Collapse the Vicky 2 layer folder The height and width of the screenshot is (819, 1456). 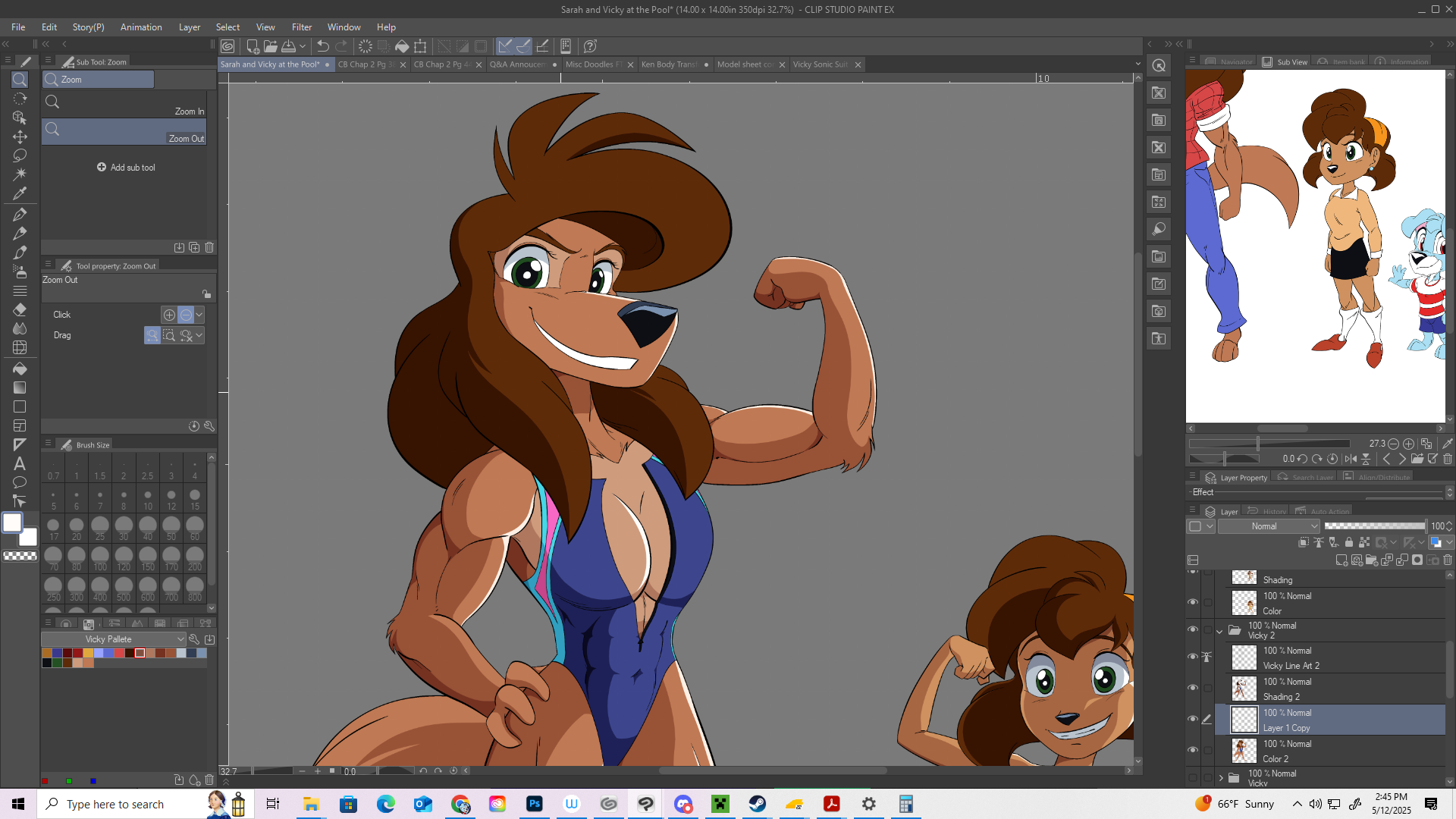pyautogui.click(x=1219, y=631)
